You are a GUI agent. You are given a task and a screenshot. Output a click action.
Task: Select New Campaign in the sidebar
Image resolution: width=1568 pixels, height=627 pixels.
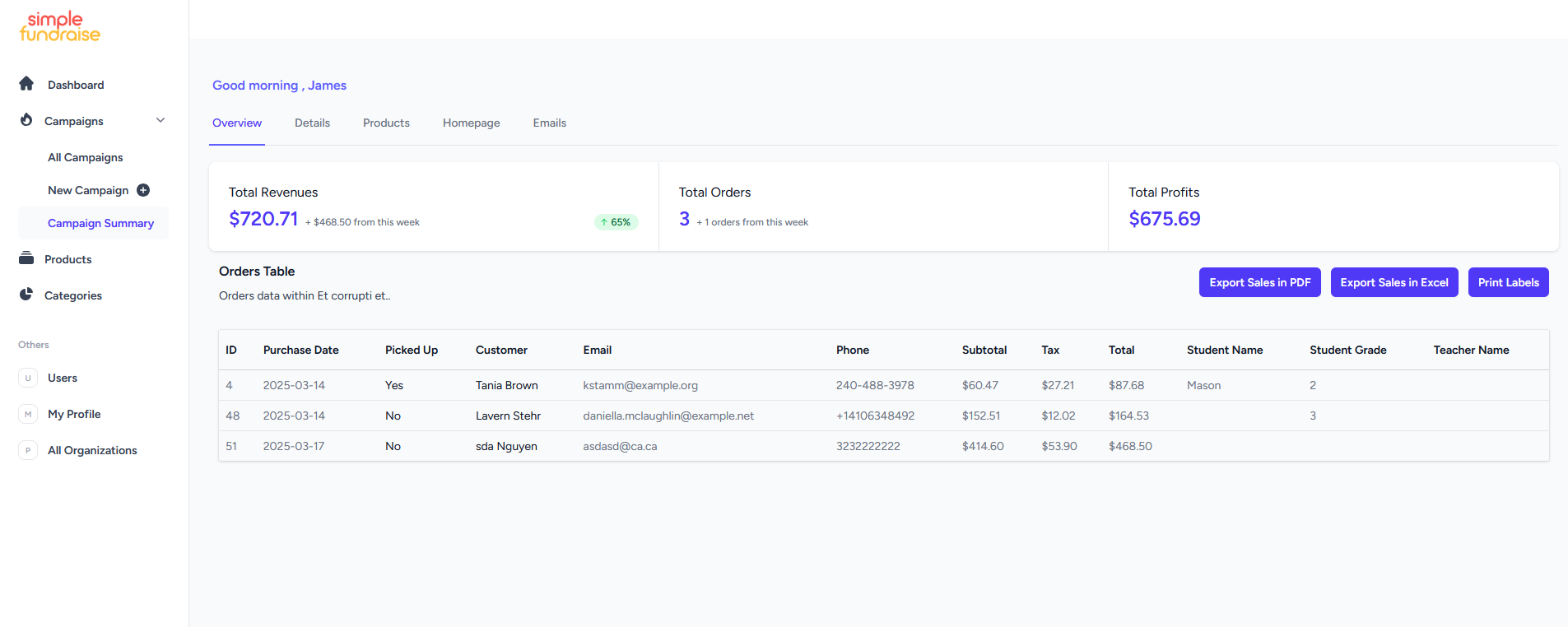tap(88, 190)
